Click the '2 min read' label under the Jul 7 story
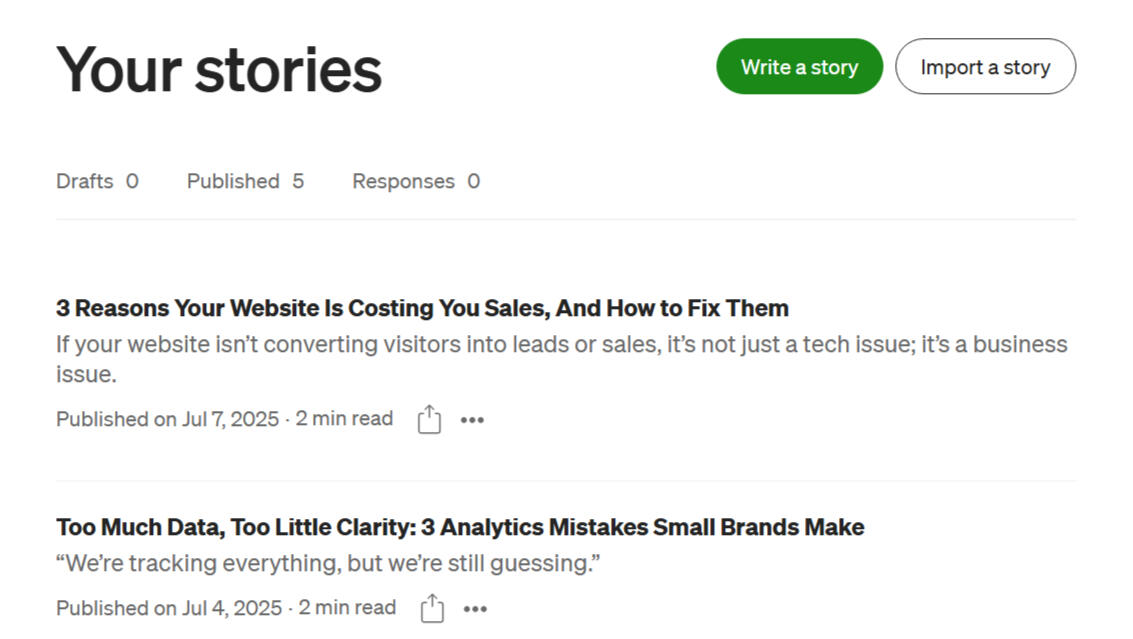1133x639 pixels. point(344,419)
